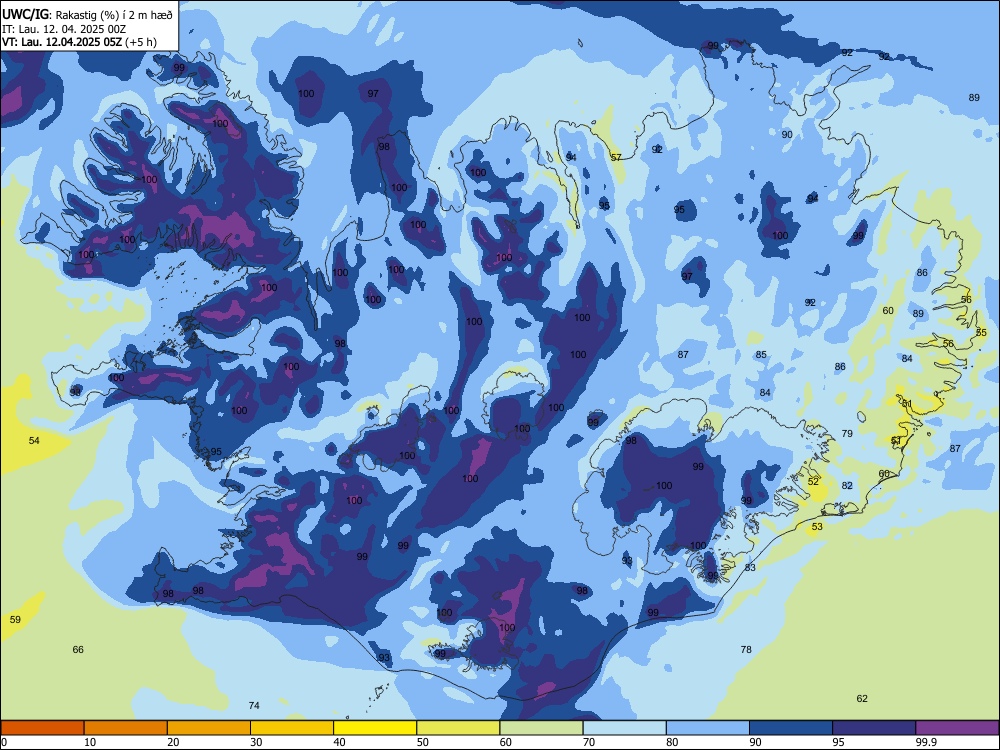Click the '78' value off the coast
Image resolution: width=1000 pixels, height=750 pixels.
point(746,649)
